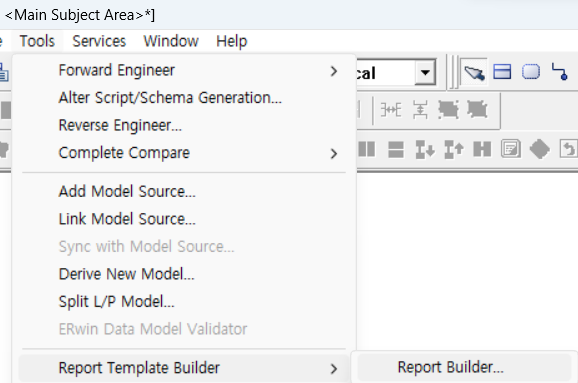Open the Window menu
Viewport: 578px width, 383px height.
pos(171,41)
